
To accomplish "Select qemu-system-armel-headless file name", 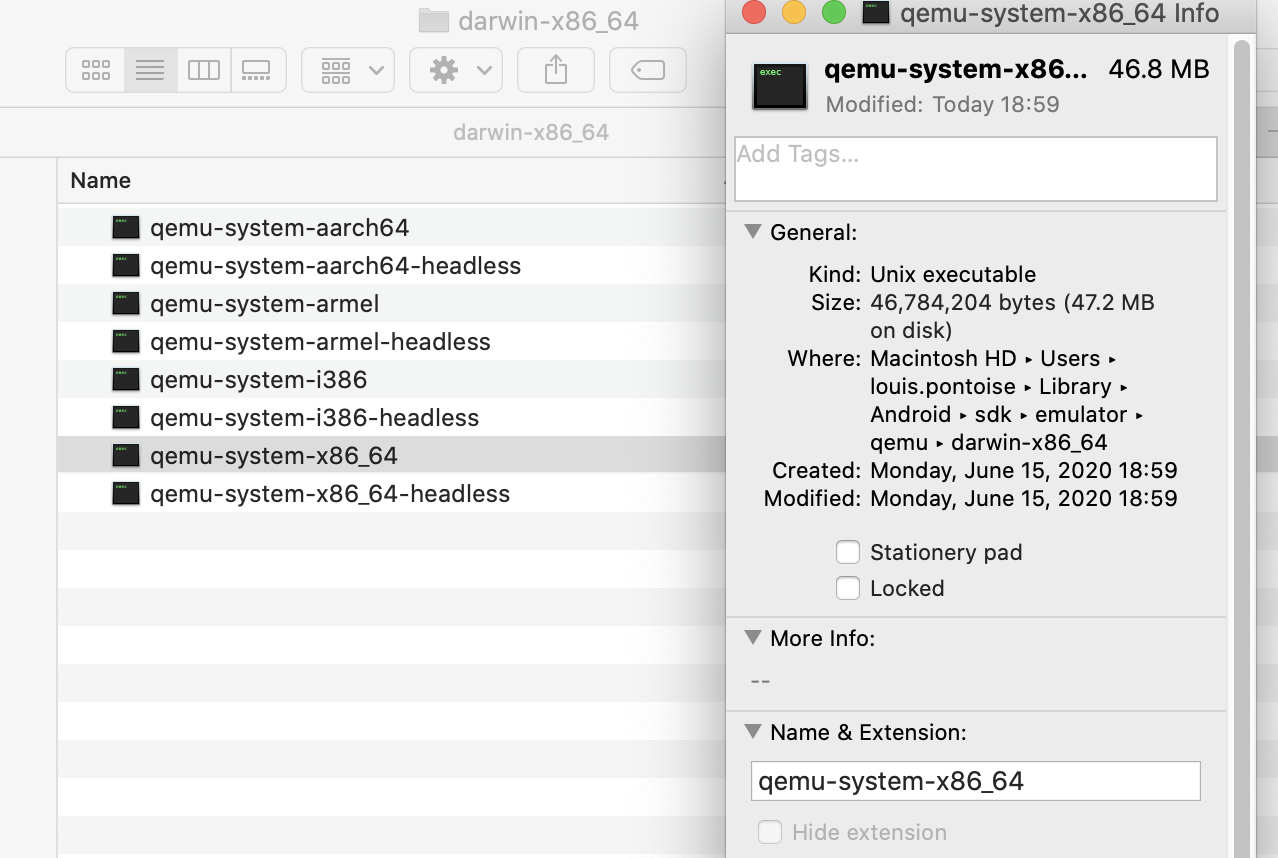I will (321, 342).
